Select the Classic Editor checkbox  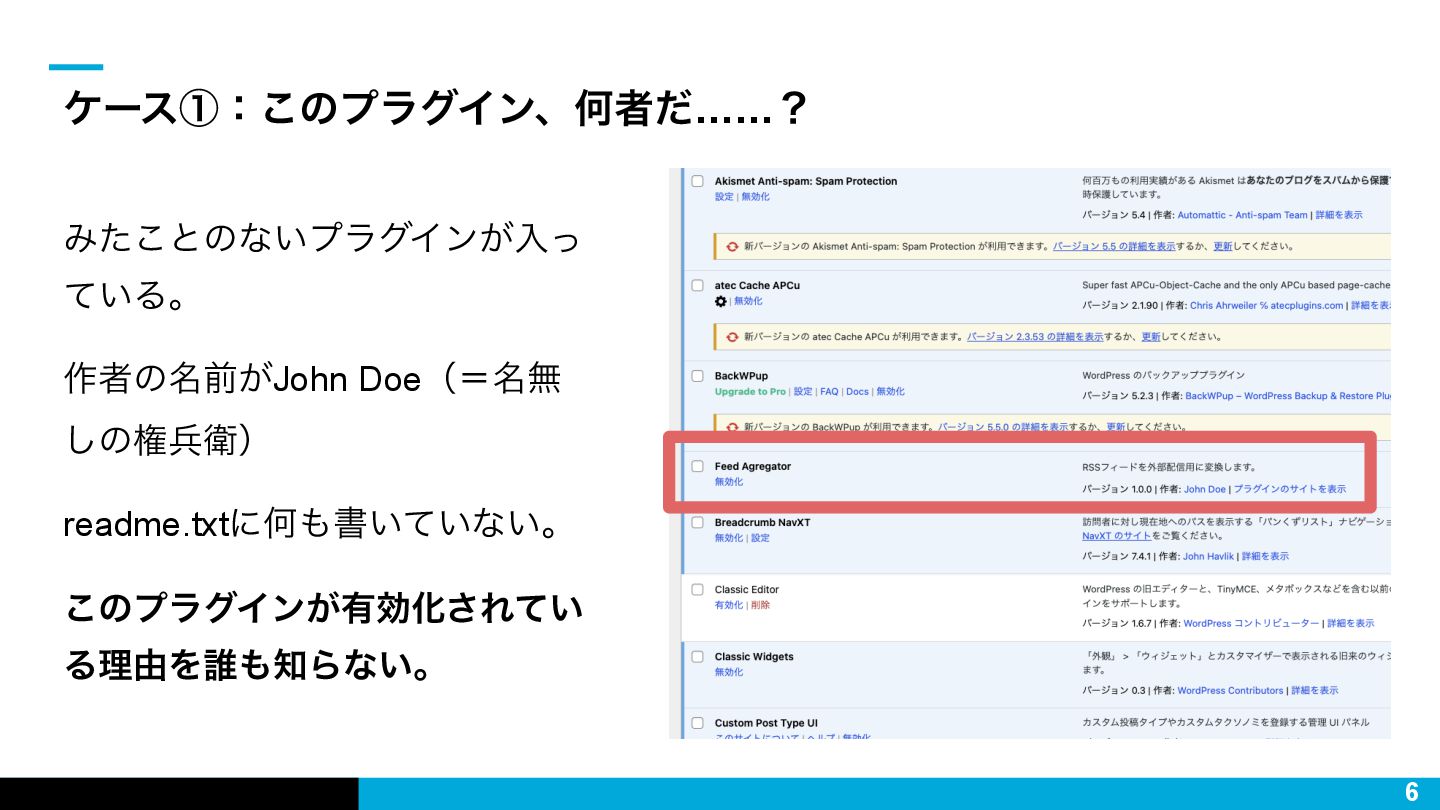[x=698, y=589]
